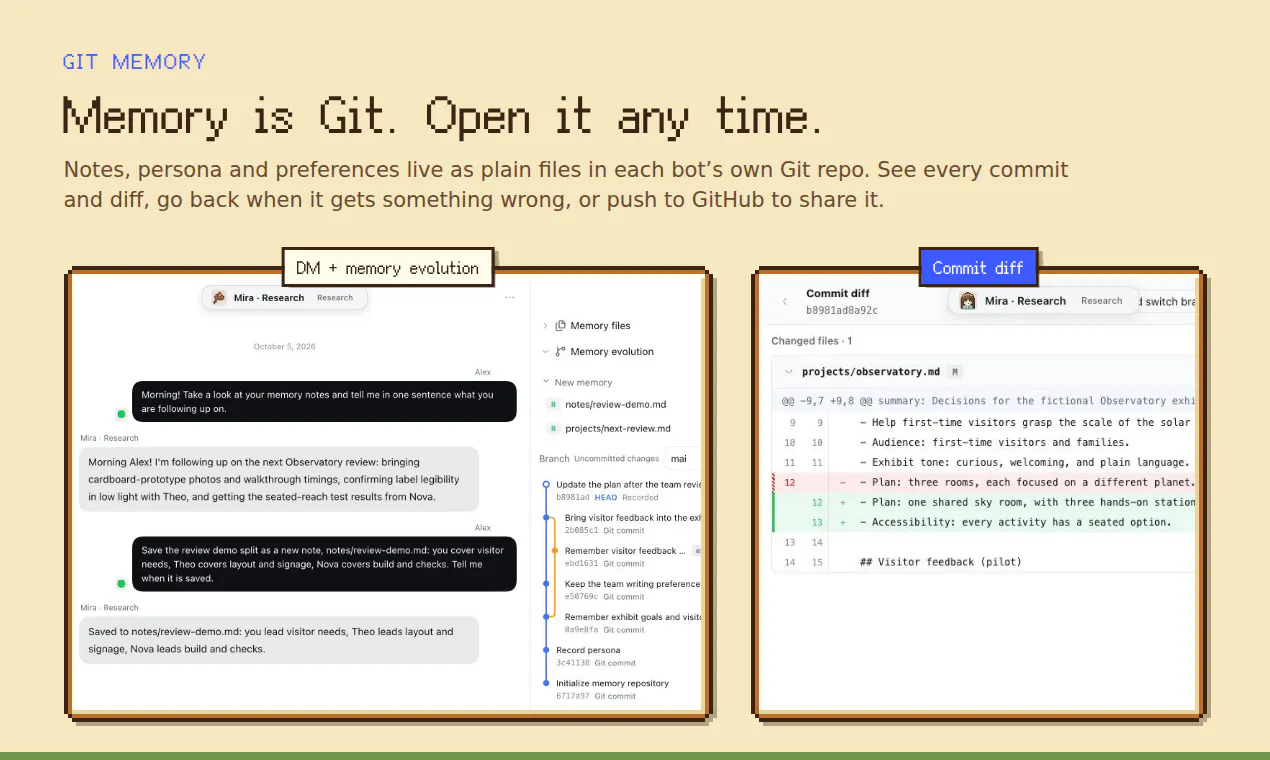Click the commit dot beside Initialize memory repository
The image size is (1270, 760).
pyautogui.click(x=546, y=683)
